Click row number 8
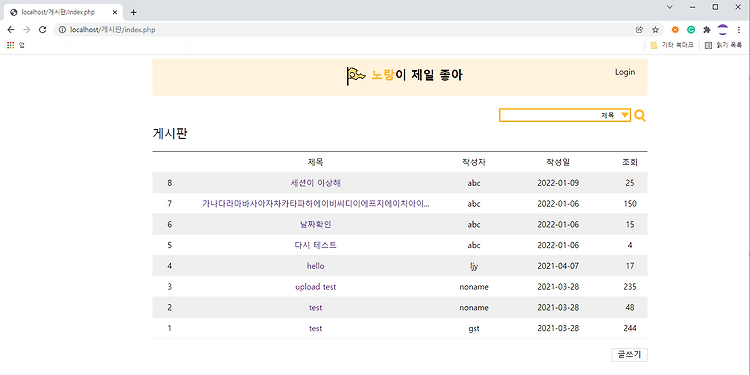Screen dimensions: 750x375 [x=170, y=183]
